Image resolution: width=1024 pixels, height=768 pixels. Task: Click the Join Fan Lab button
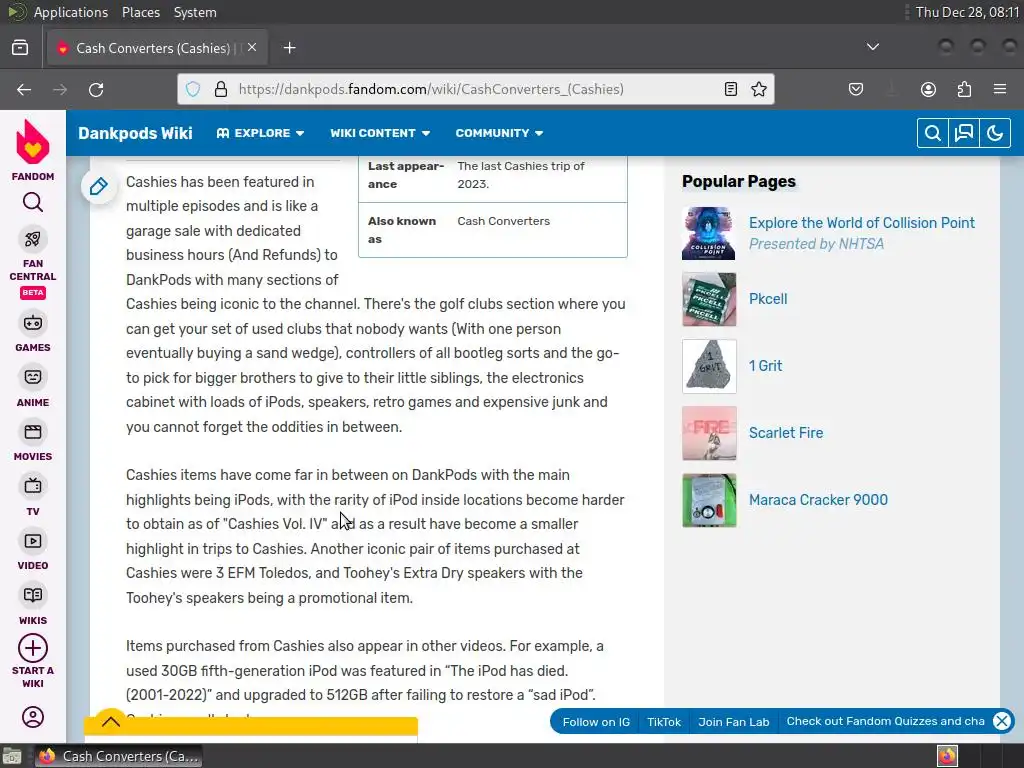(733, 722)
